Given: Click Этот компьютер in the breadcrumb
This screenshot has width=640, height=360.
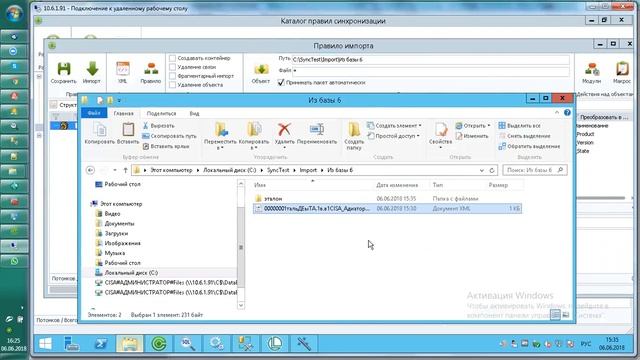Looking at the screenshot, I should click(x=171, y=170).
